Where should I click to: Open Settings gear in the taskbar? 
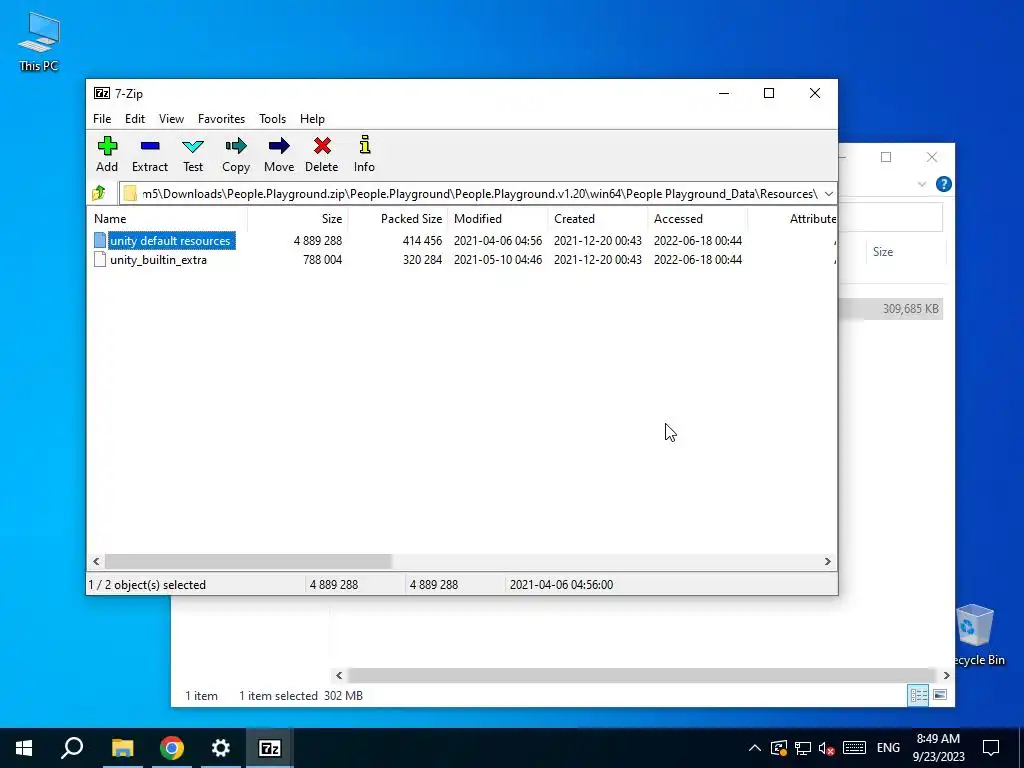[x=221, y=748]
